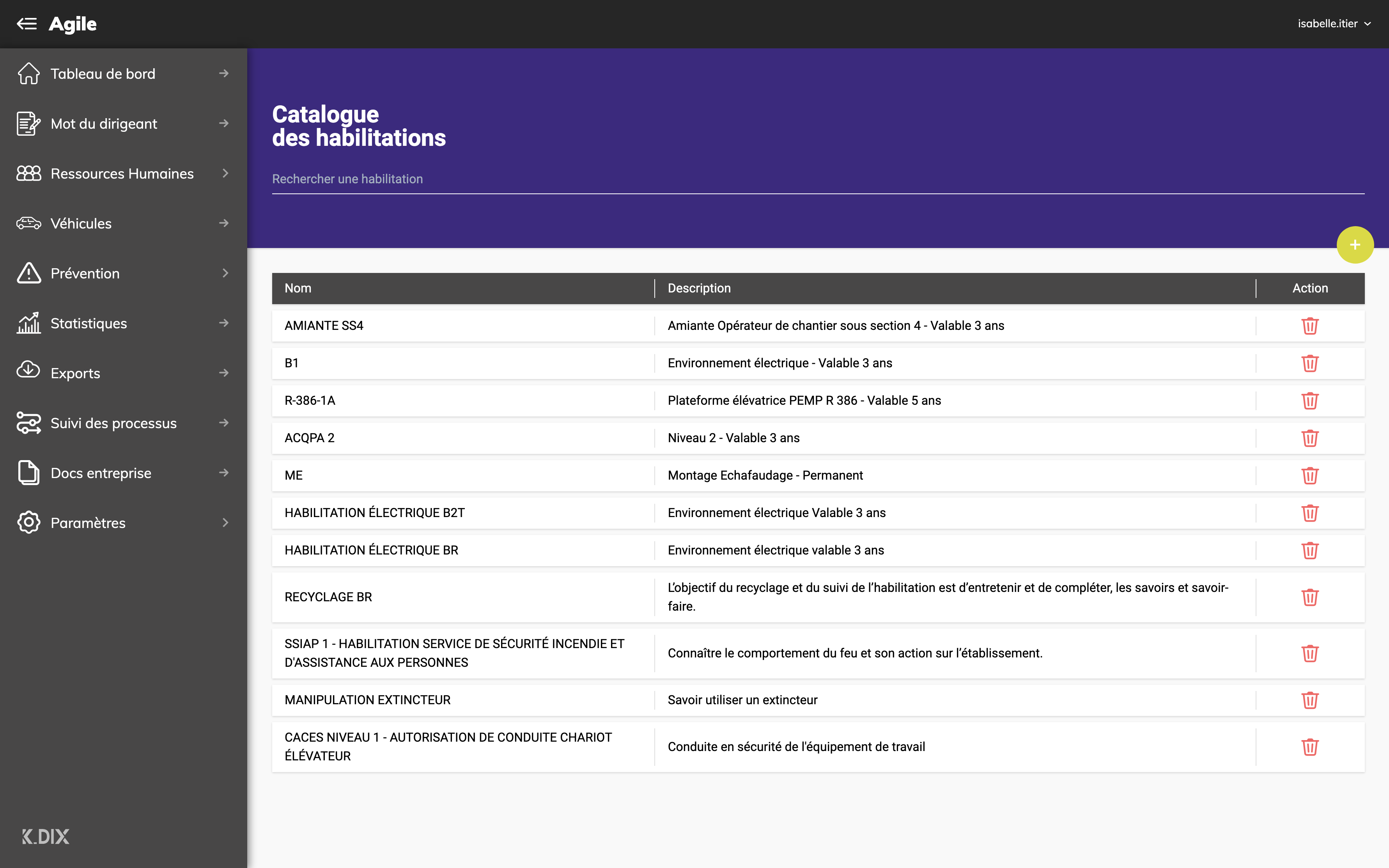
Task: Open Statistiques menu item
Action: [x=123, y=323]
